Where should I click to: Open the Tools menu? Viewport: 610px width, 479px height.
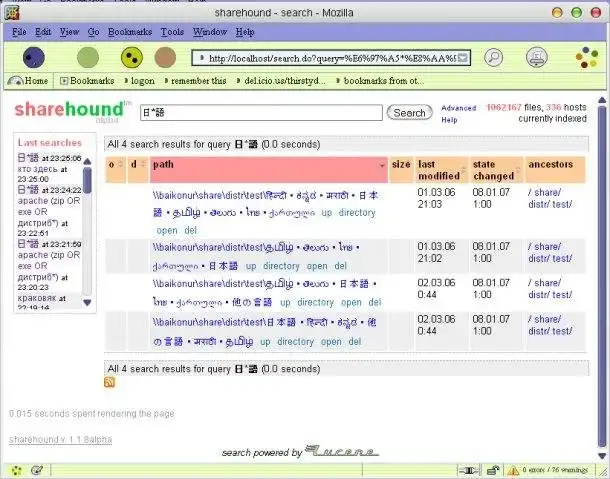point(172,32)
